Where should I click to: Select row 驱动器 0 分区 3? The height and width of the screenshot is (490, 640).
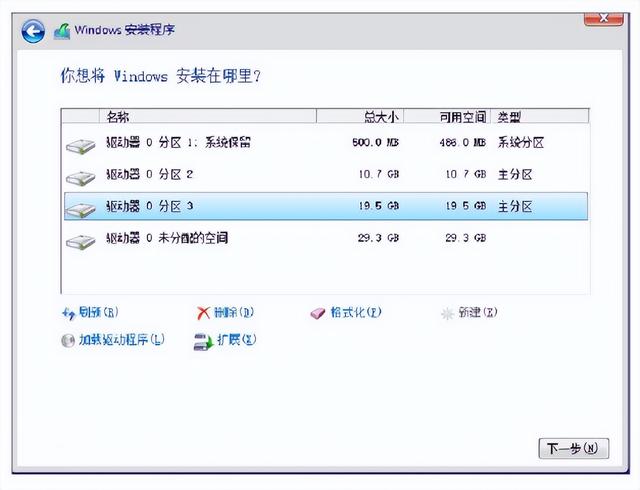pos(326,206)
